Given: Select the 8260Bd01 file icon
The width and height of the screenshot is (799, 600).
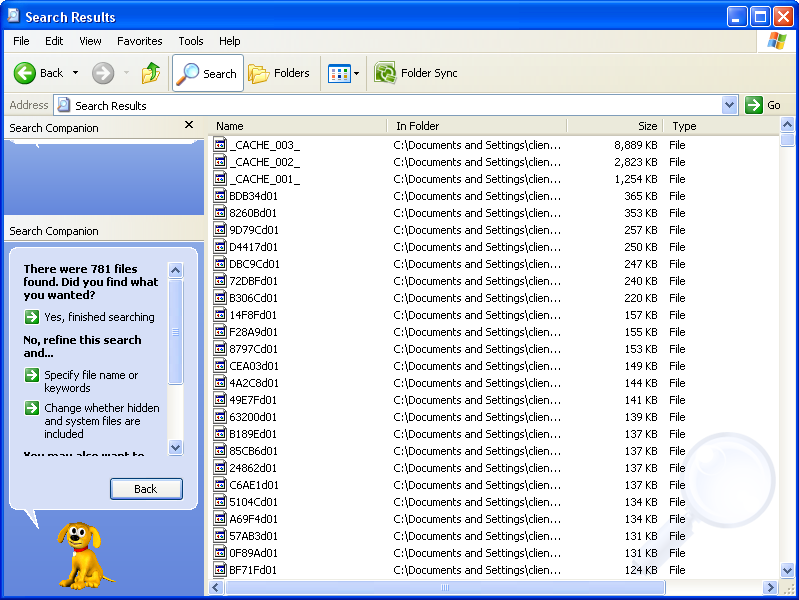Looking at the screenshot, I should [x=220, y=213].
